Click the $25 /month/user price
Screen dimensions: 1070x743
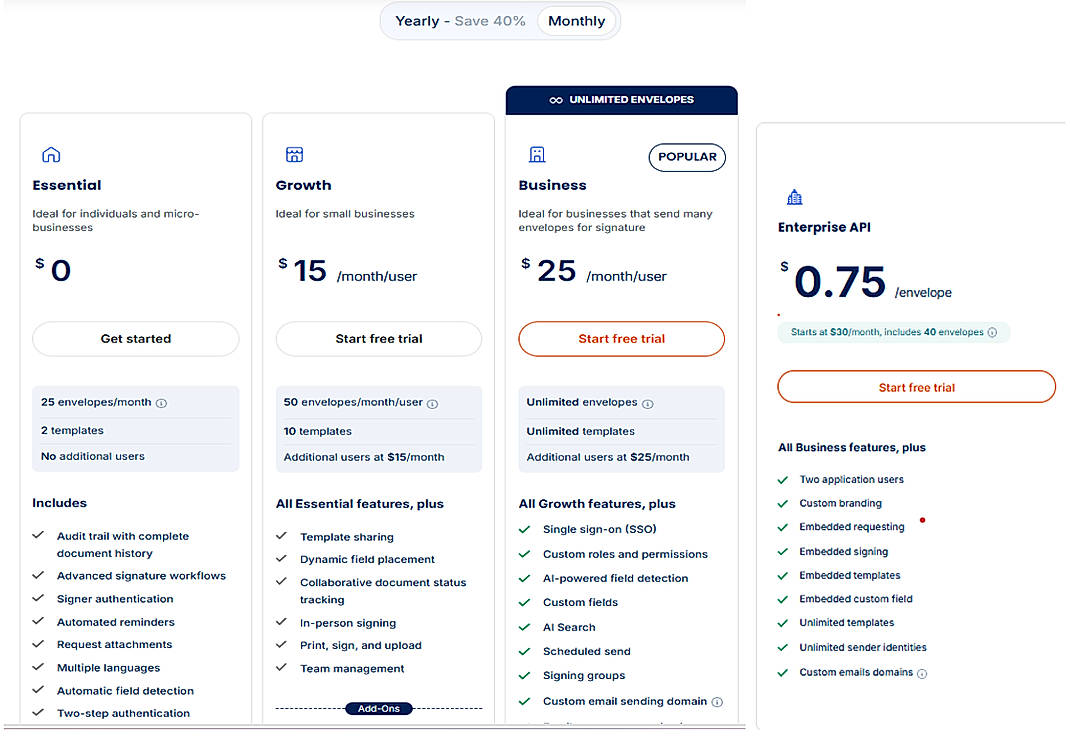pos(594,271)
